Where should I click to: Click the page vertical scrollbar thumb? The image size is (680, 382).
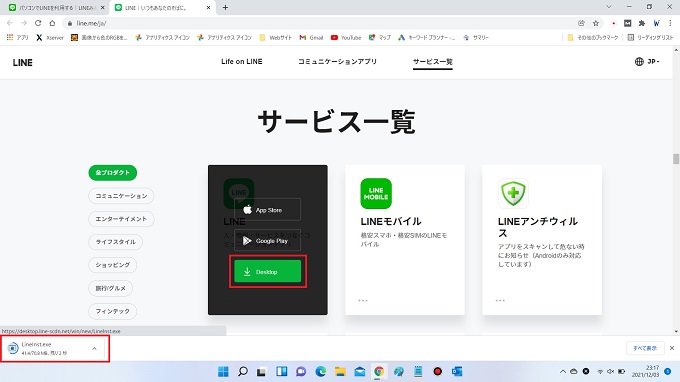pos(676,159)
